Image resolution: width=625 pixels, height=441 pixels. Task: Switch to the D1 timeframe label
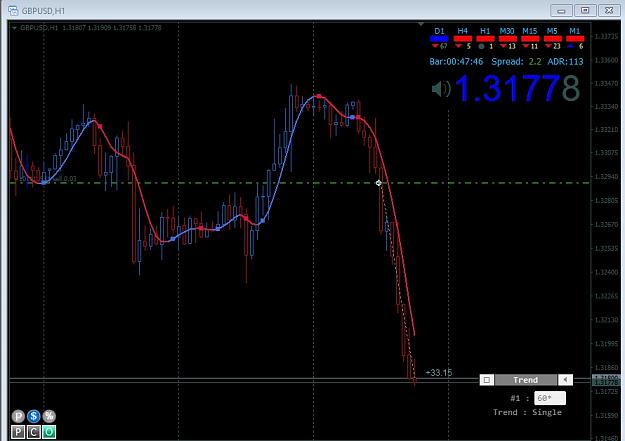pos(439,31)
